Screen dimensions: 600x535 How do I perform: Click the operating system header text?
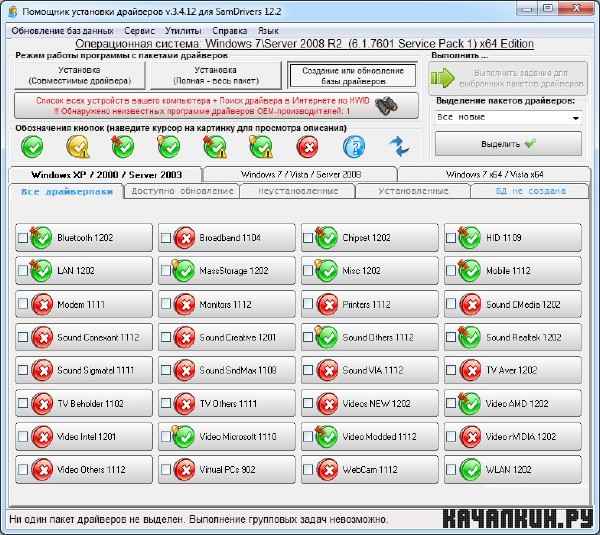tap(304, 44)
